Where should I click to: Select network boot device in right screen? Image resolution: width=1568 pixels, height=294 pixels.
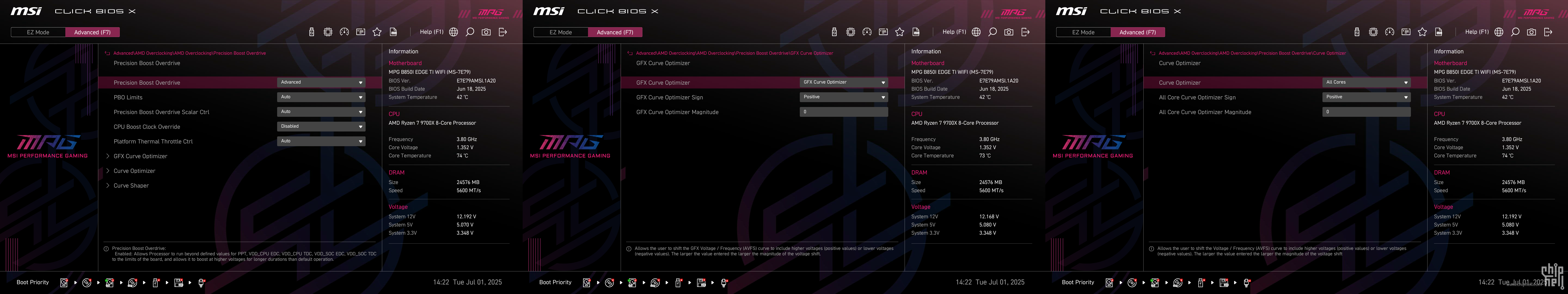coord(1247,283)
